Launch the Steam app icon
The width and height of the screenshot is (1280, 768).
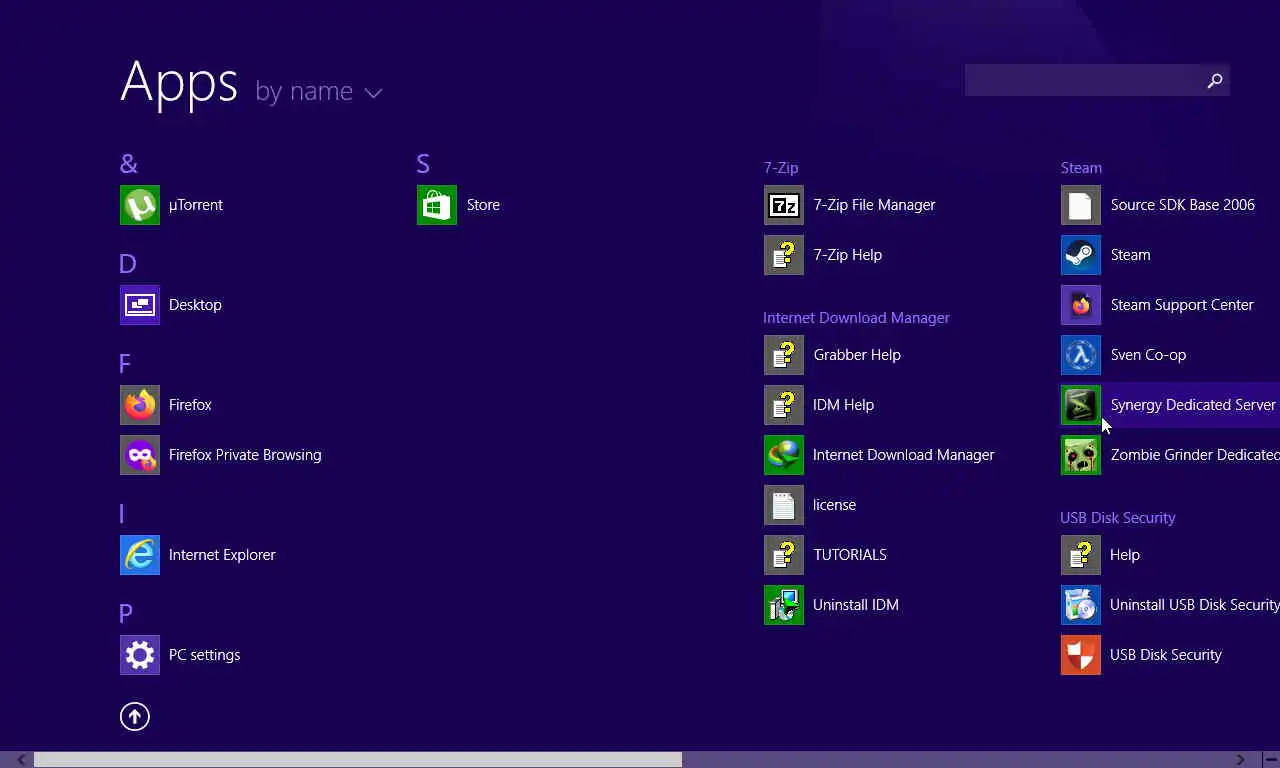(x=1081, y=255)
